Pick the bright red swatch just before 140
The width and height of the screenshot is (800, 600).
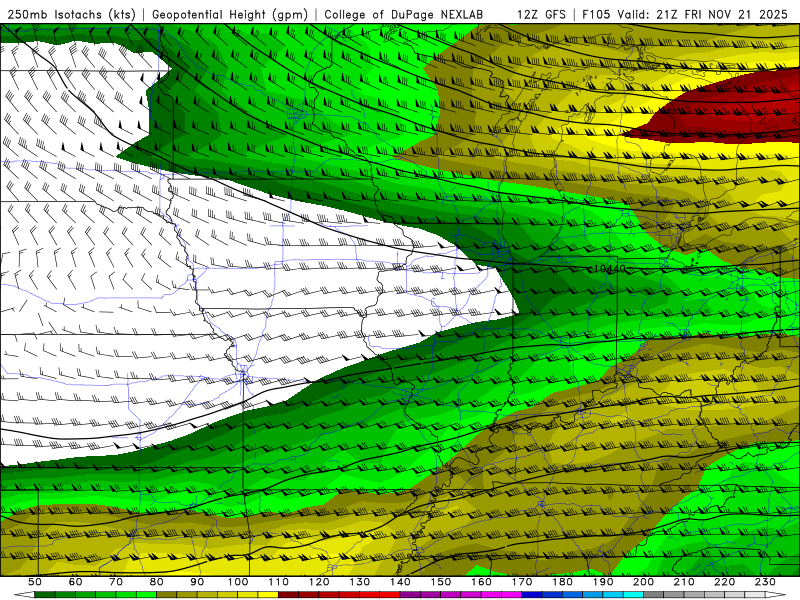[390, 594]
